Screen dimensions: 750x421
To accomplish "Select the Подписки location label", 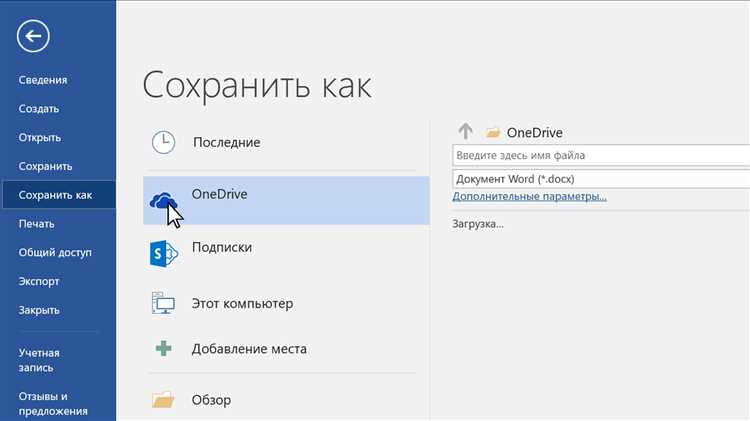I will point(222,247).
